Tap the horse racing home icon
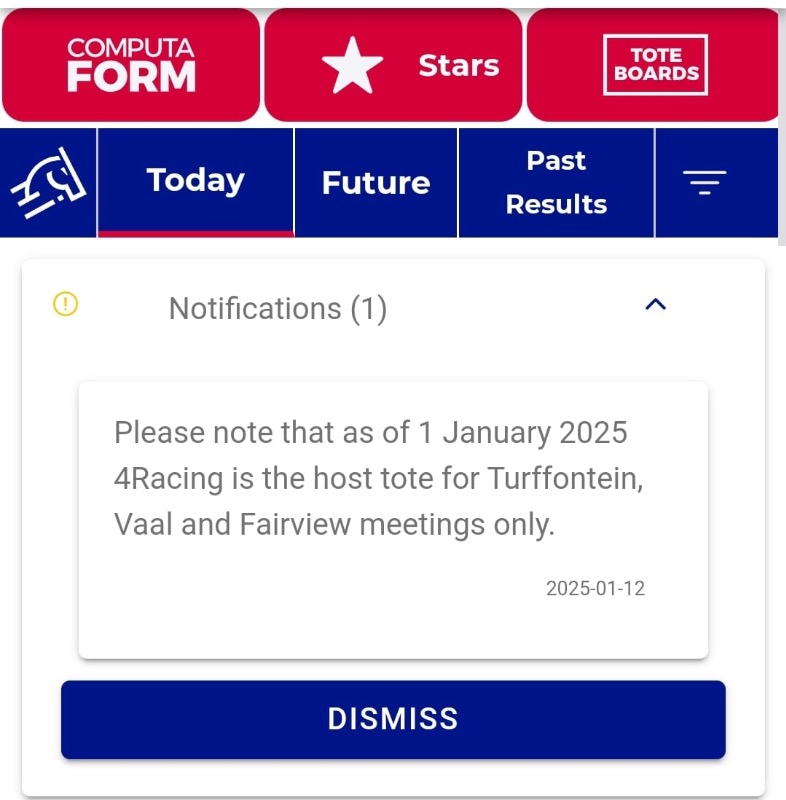This screenshot has height=800, width=786. 48,183
